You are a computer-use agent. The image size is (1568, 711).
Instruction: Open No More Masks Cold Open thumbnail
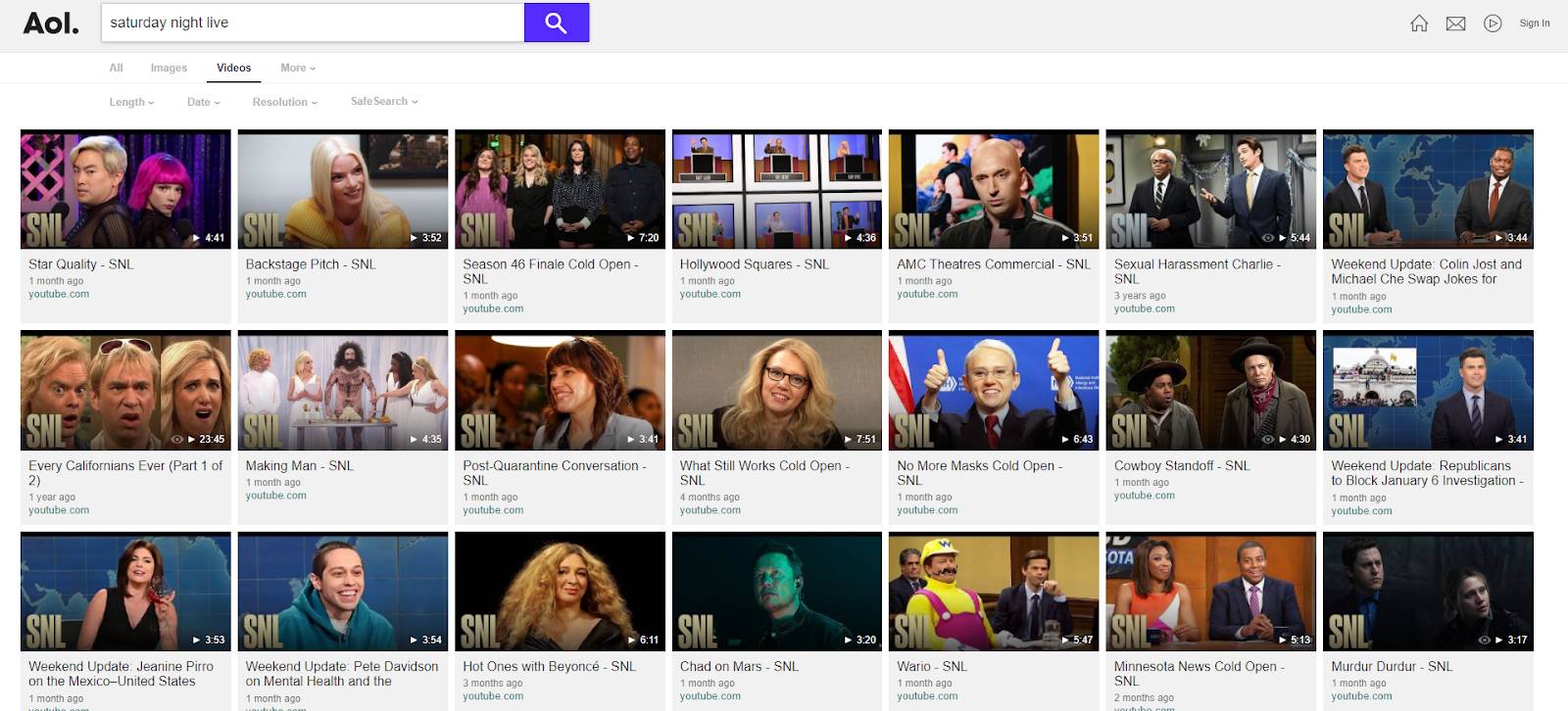pyautogui.click(x=994, y=391)
